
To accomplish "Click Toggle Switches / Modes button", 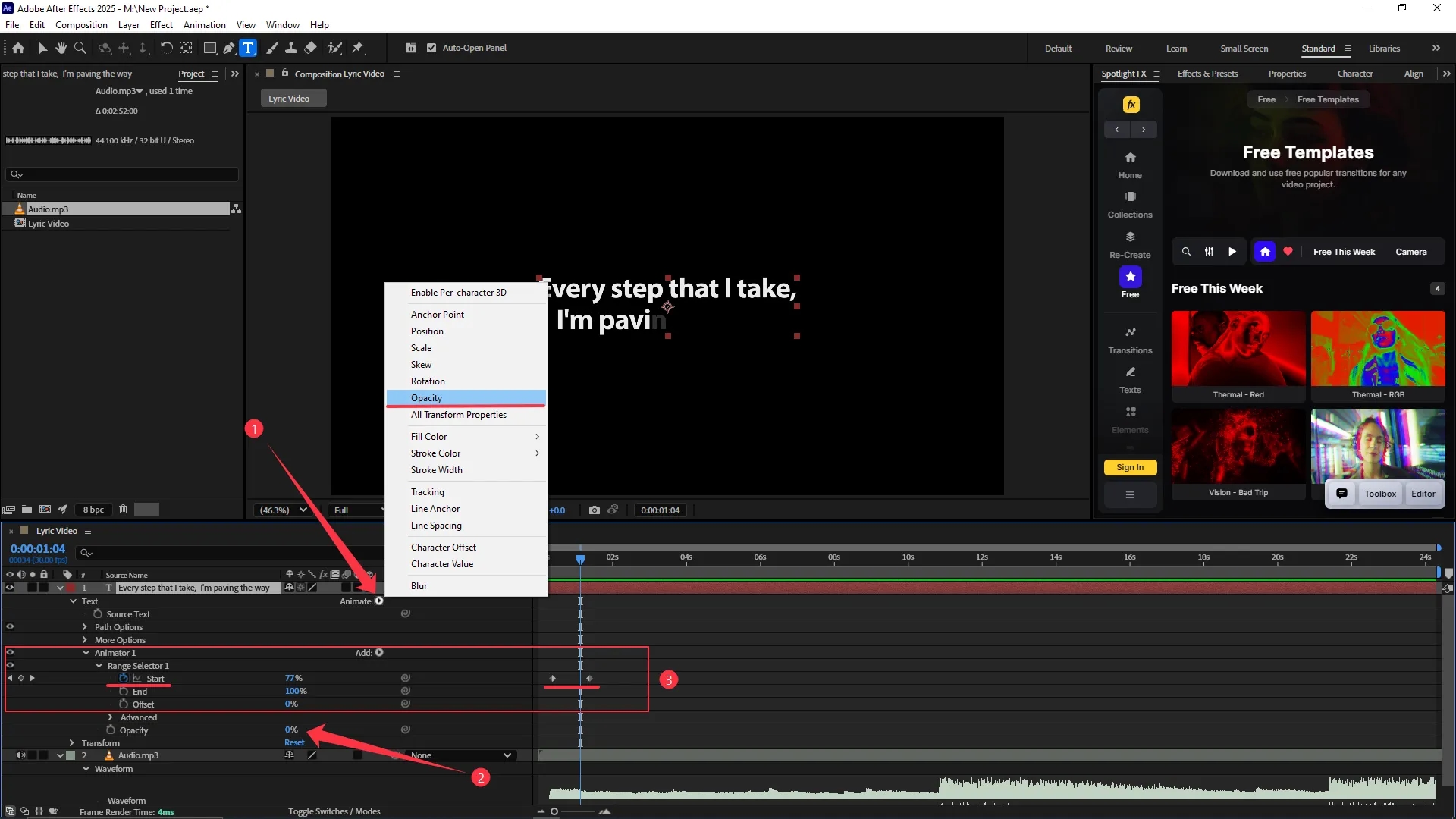I will click(334, 811).
